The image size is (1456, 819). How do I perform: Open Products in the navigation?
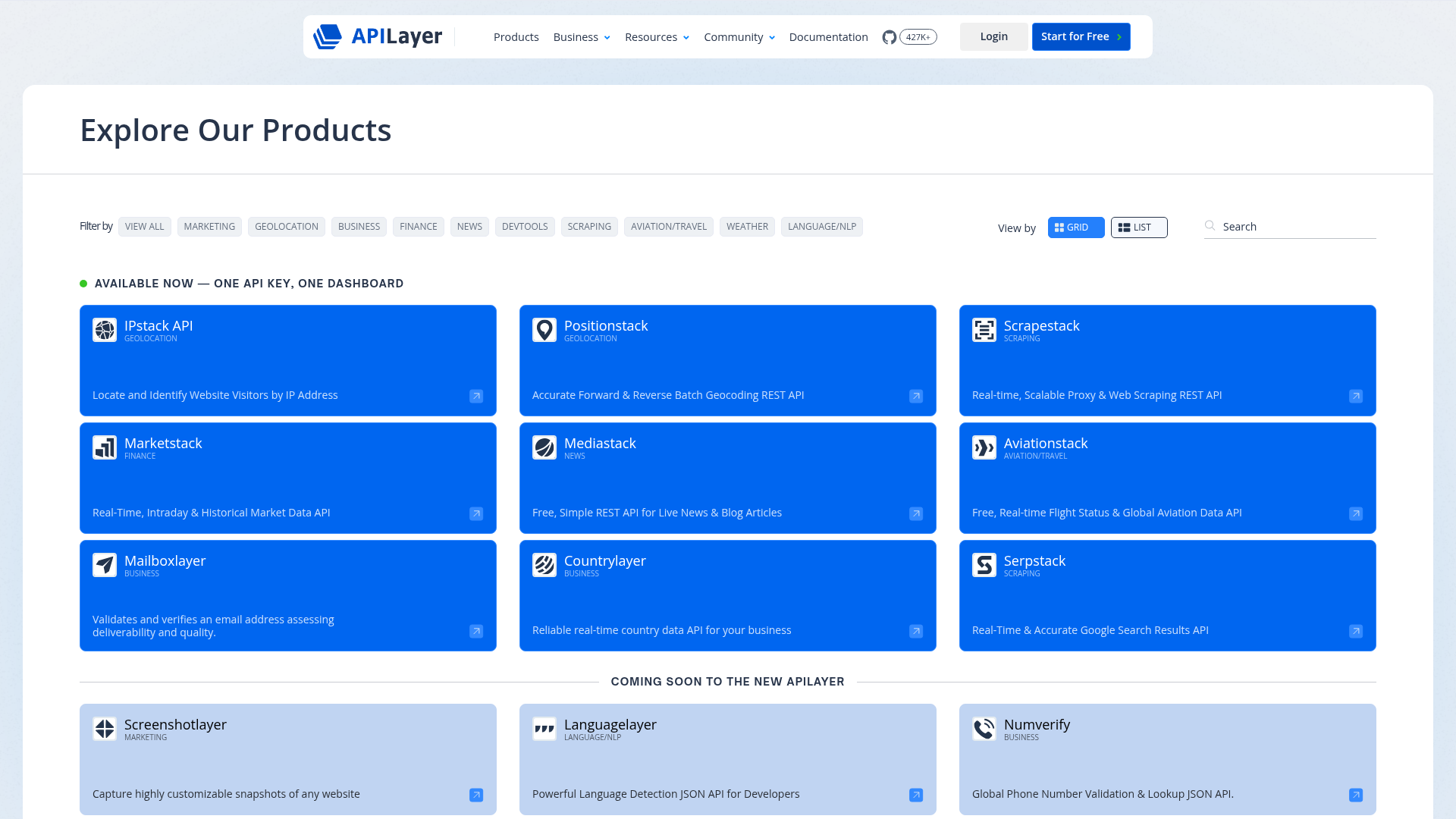coord(516,37)
